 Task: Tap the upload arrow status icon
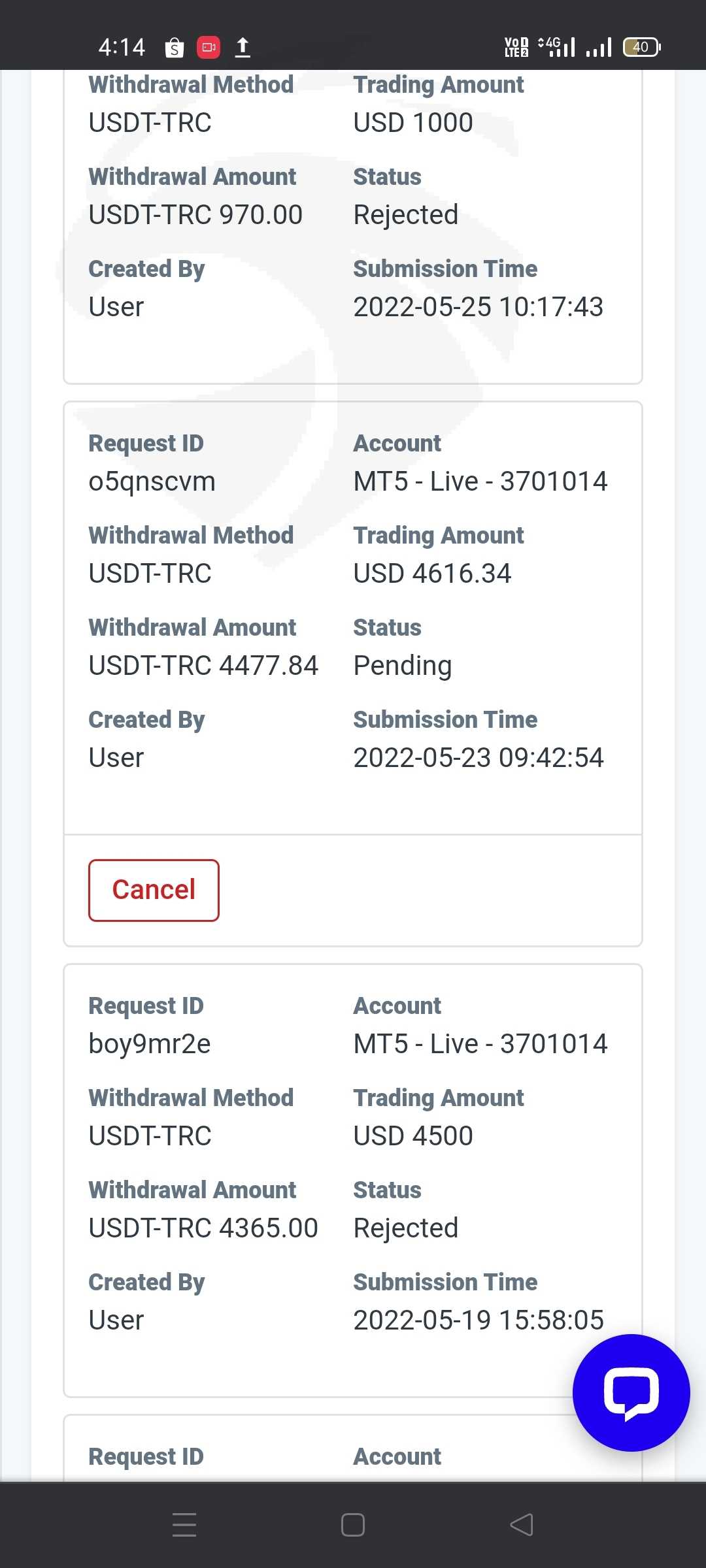point(243,47)
